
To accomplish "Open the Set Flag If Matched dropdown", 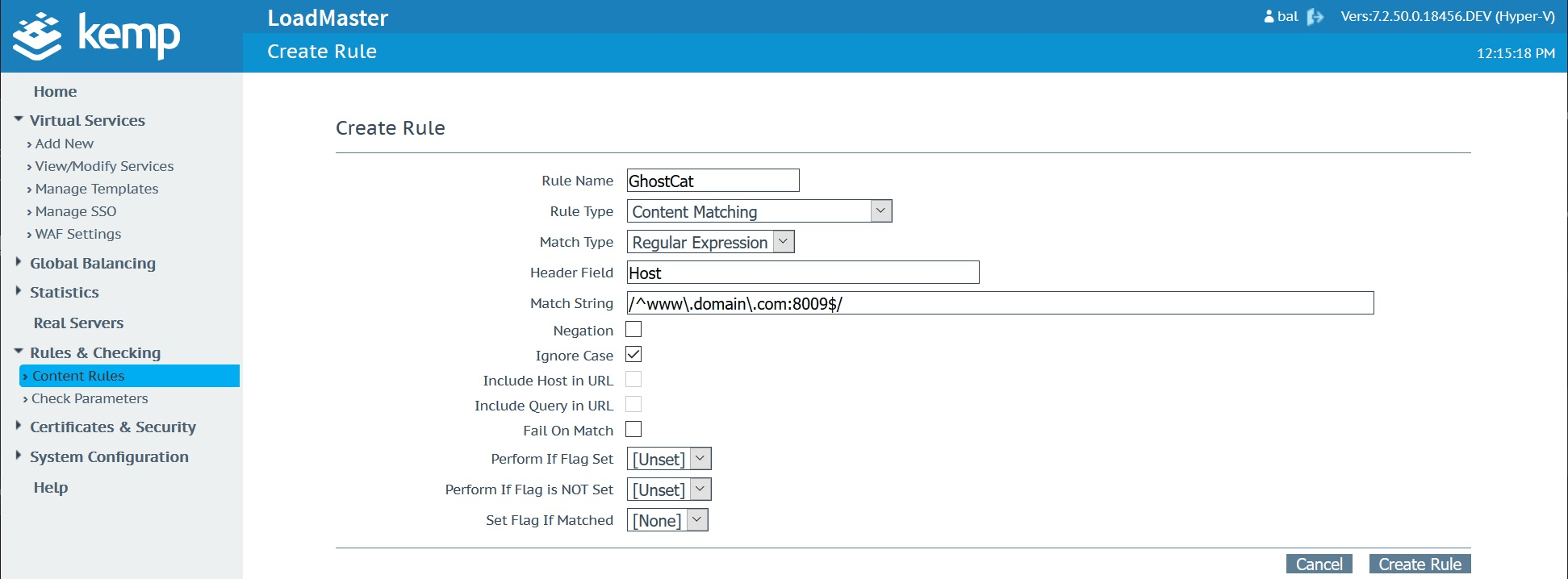I will click(667, 520).
